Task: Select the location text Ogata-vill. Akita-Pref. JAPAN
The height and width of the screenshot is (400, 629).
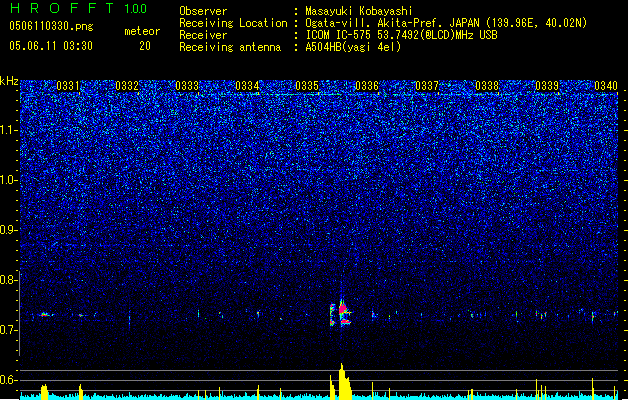Action: 393,23
